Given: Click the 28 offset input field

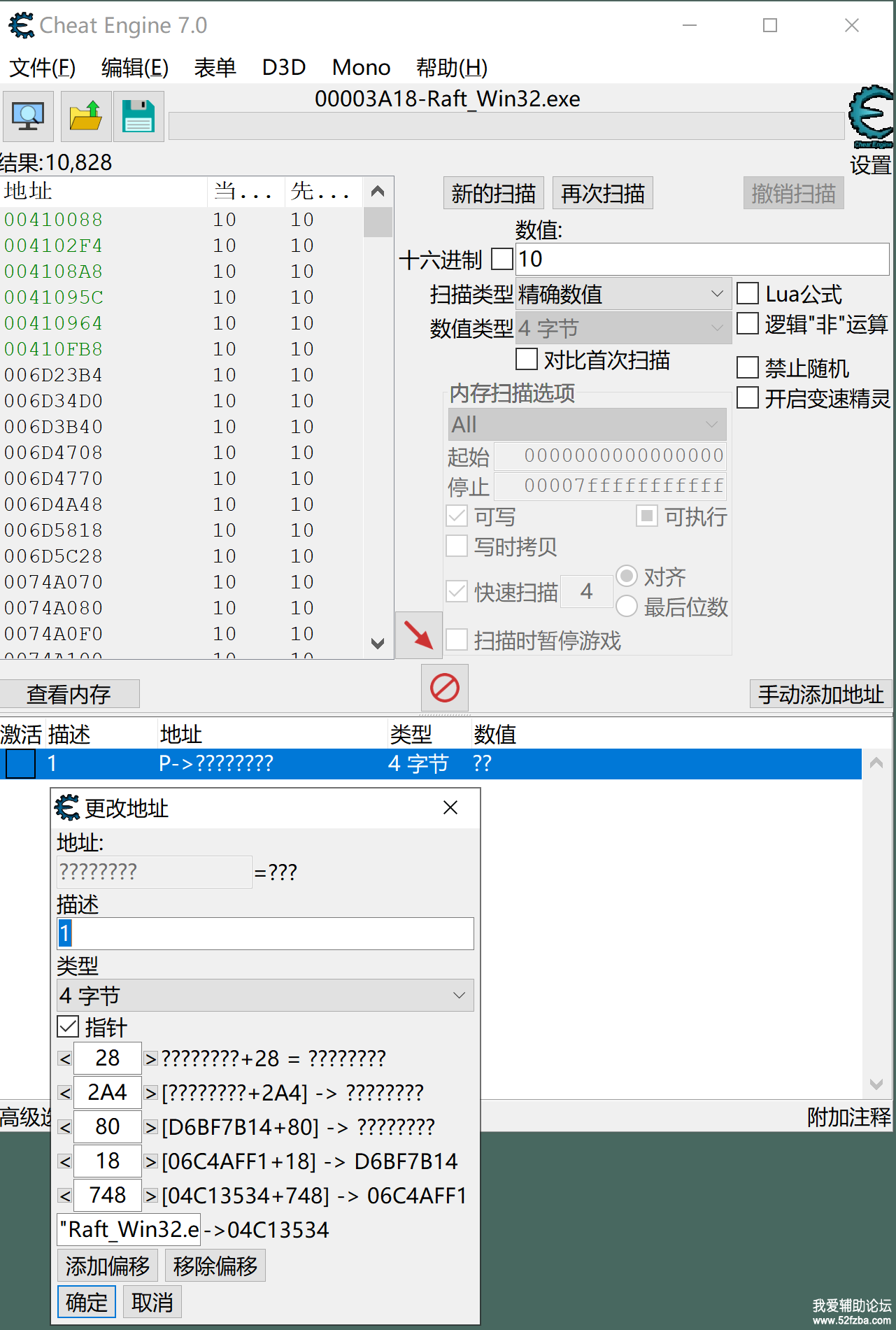Looking at the screenshot, I should 108,1059.
